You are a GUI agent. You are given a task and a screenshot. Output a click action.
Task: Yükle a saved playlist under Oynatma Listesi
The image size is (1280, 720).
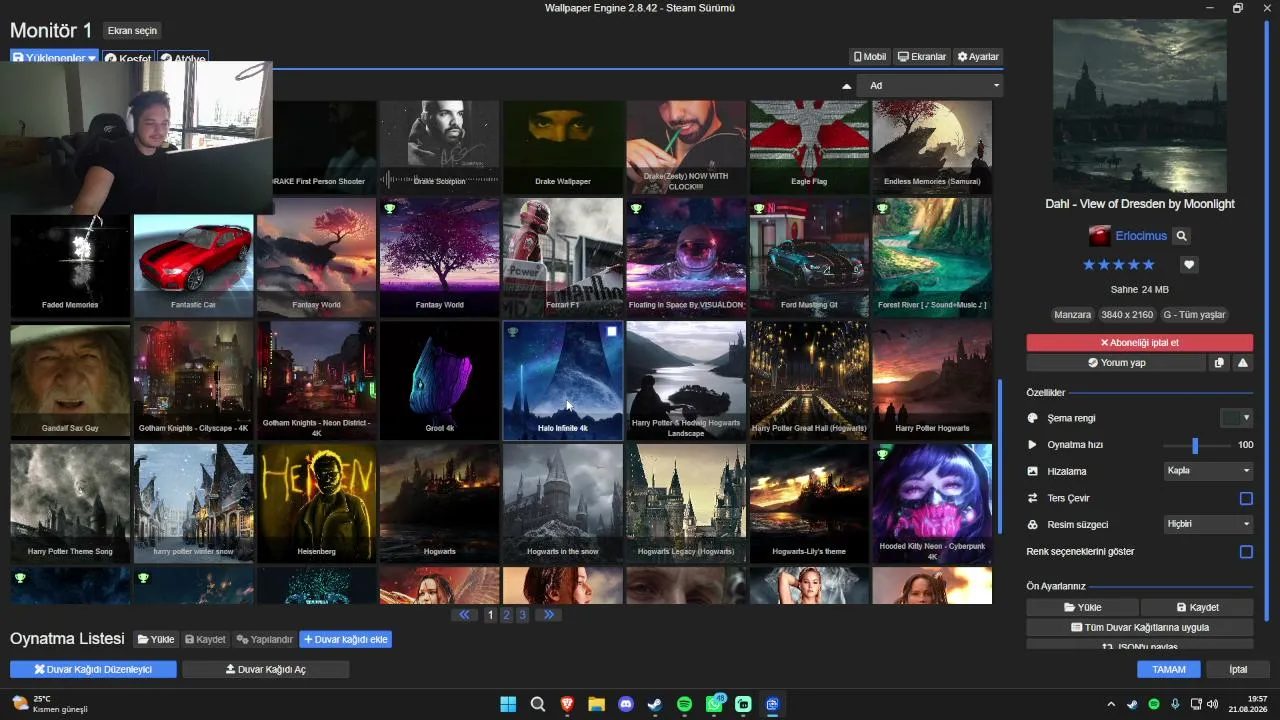156,639
